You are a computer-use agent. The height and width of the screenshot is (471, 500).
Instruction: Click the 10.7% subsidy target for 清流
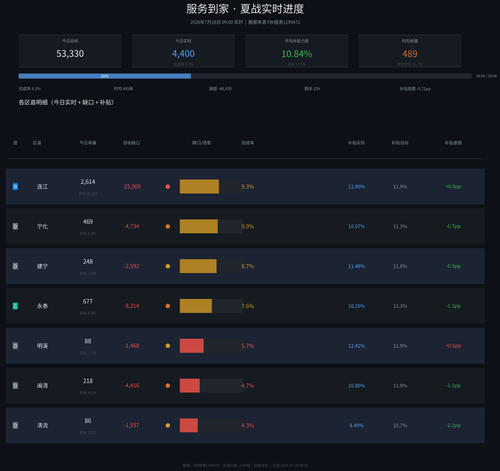[x=400, y=425]
